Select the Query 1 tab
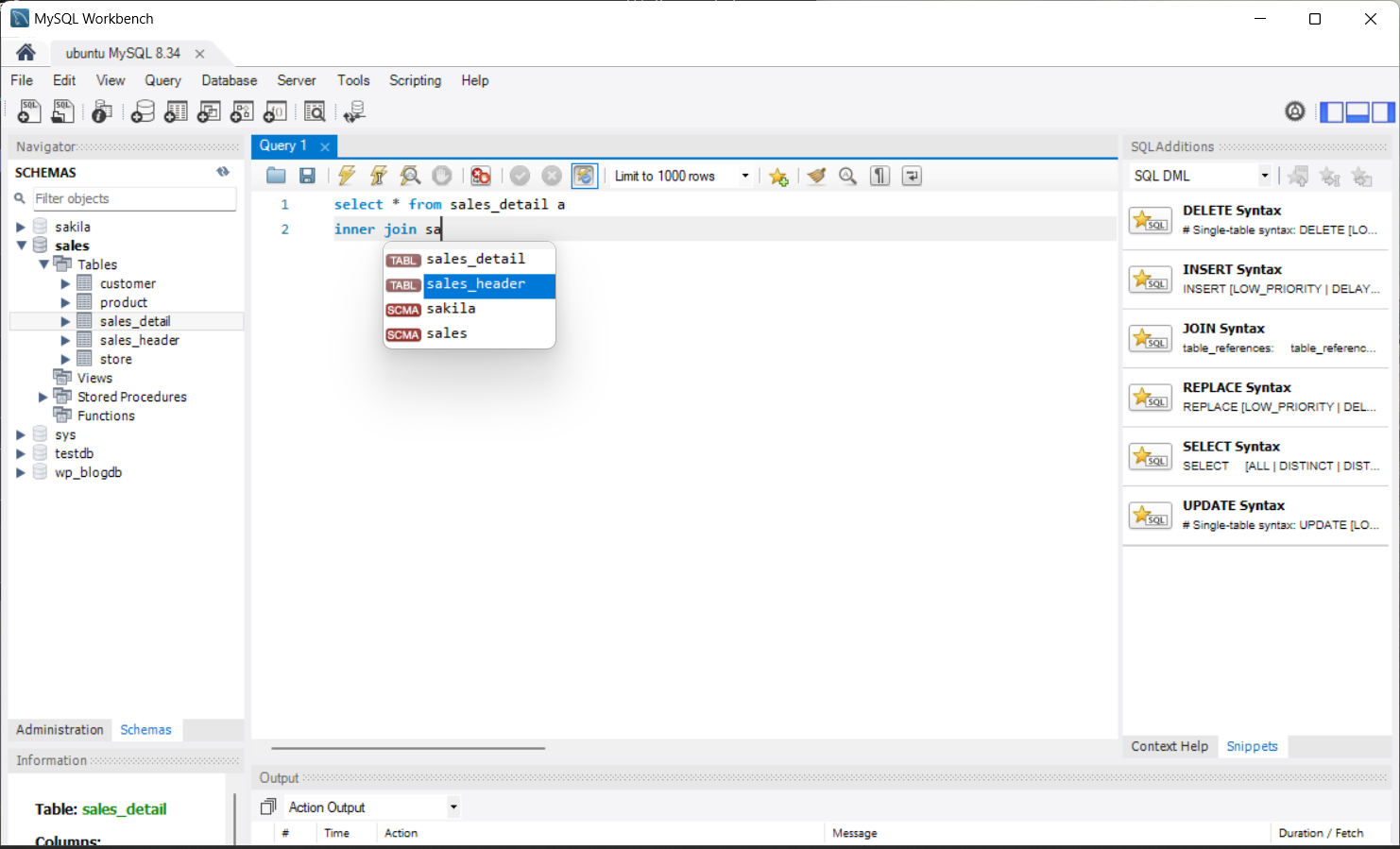This screenshot has height=849, width=1400. click(283, 145)
